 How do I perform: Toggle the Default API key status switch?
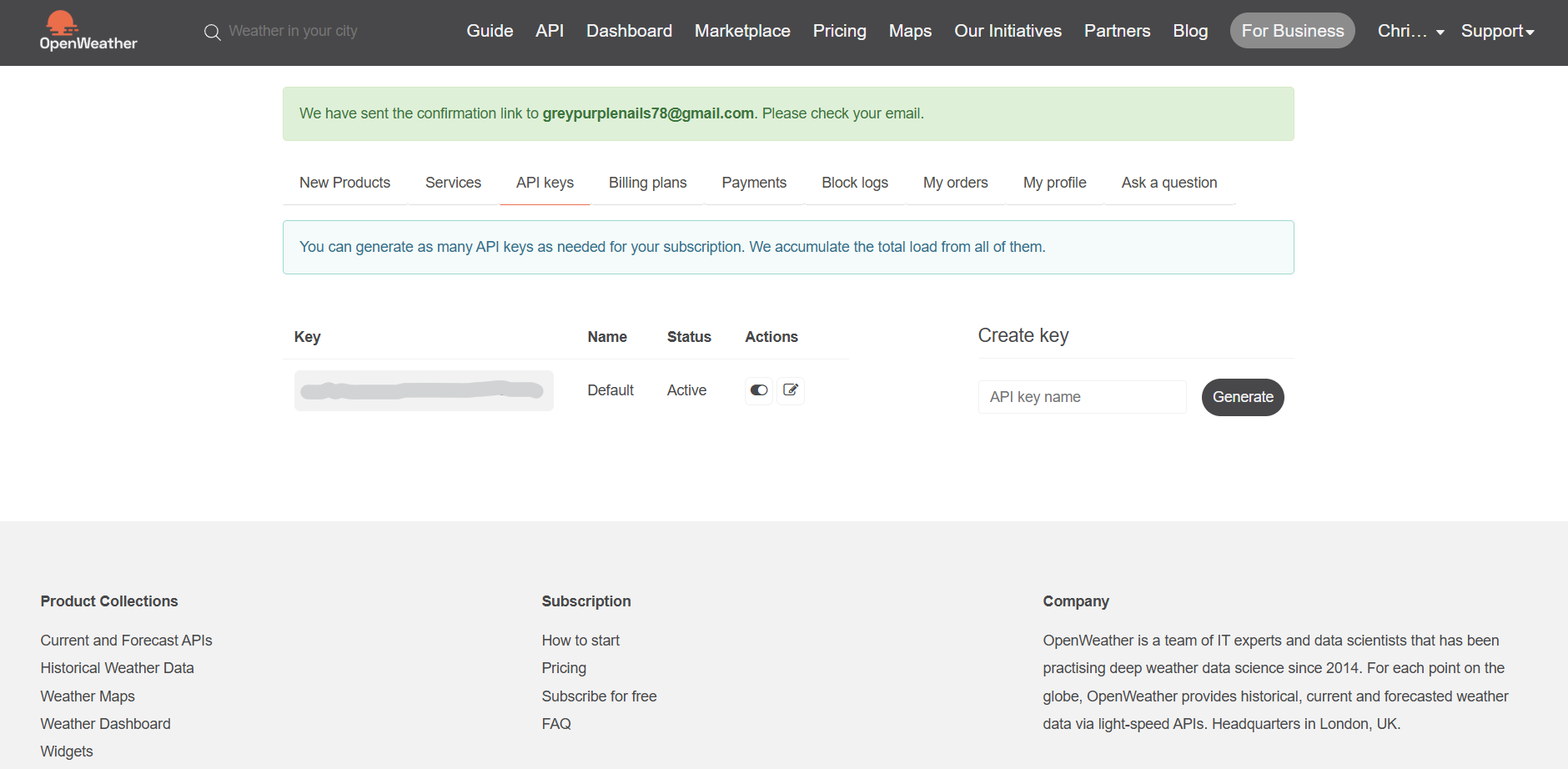coord(759,390)
